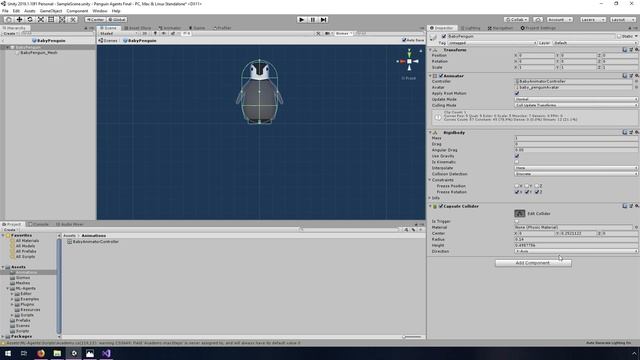Toggle the Animator component enabled checkbox

[441, 76]
